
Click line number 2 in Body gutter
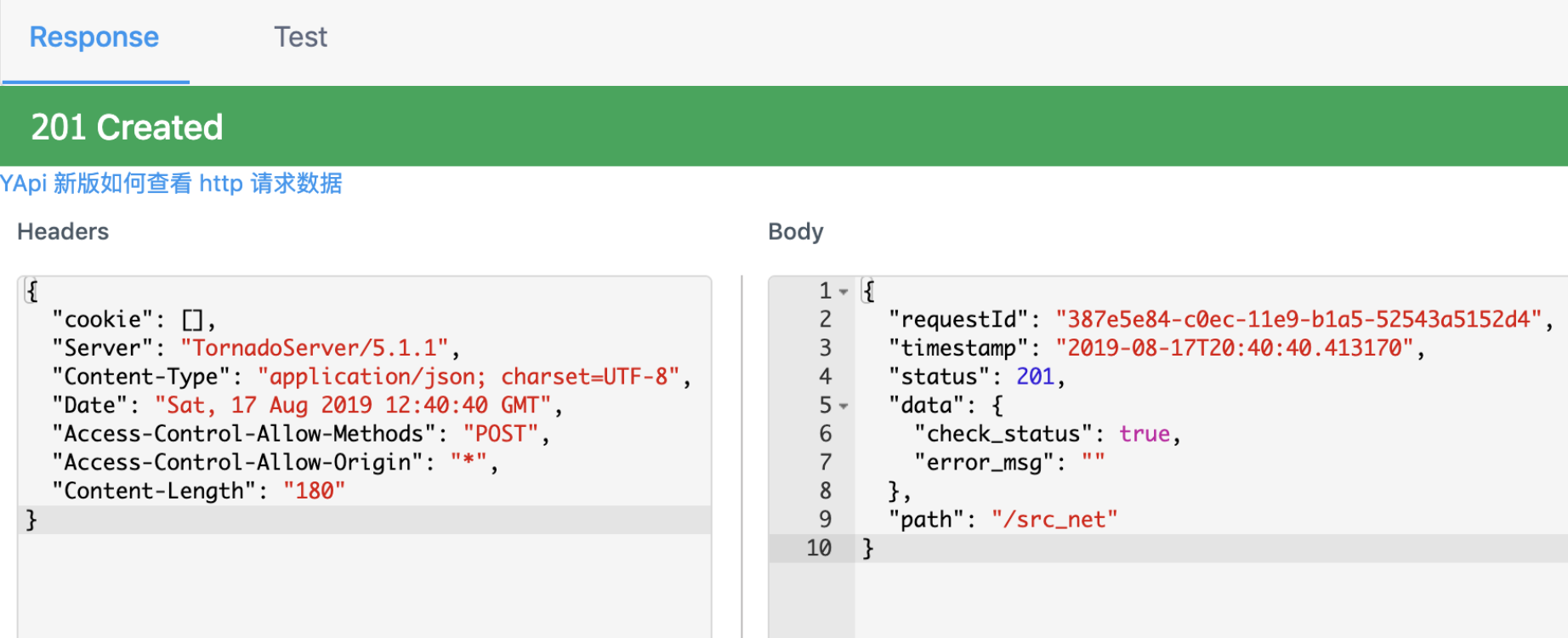click(x=825, y=320)
